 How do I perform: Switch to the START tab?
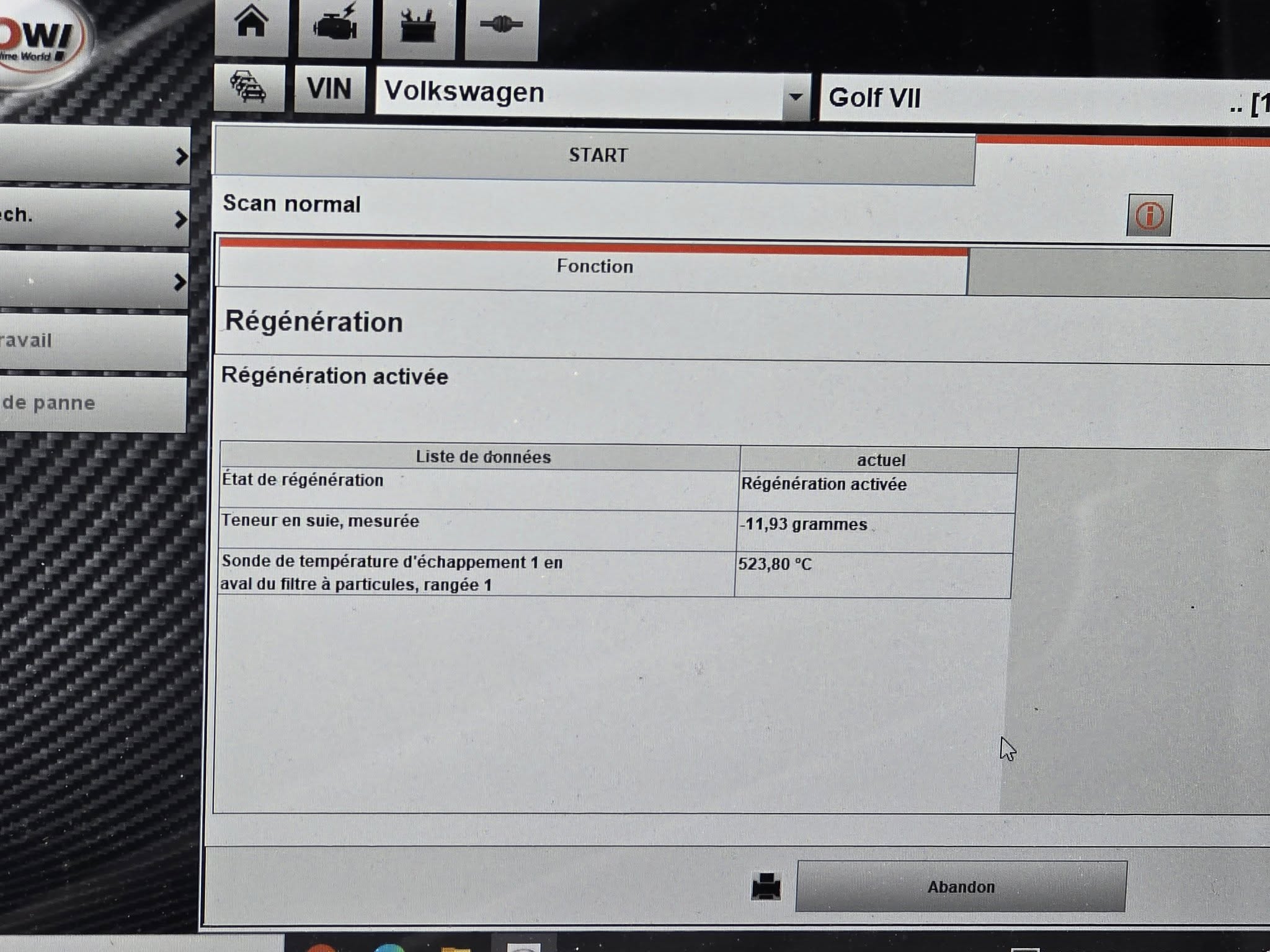click(x=594, y=156)
